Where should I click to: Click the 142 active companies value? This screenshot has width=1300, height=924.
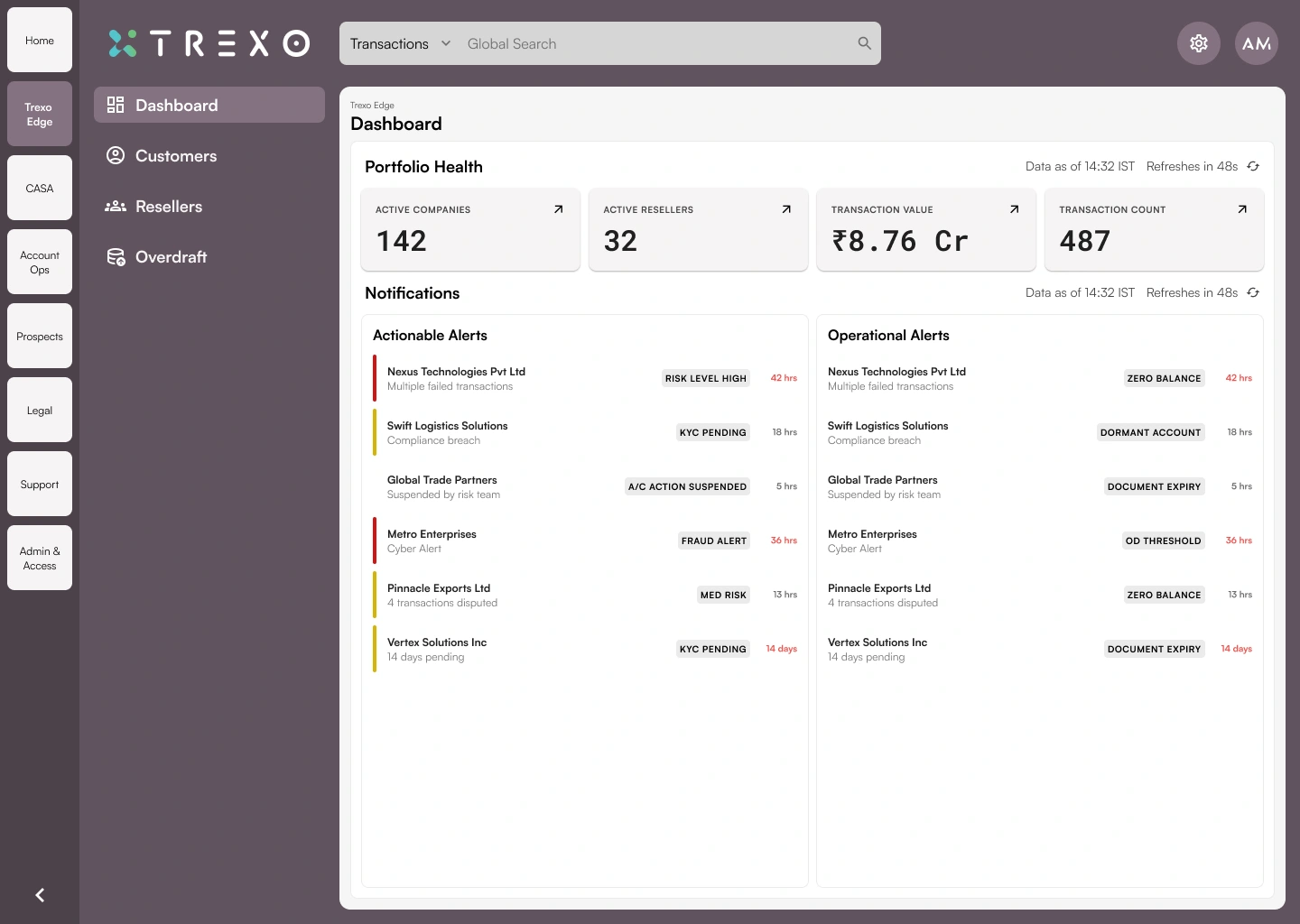[401, 241]
